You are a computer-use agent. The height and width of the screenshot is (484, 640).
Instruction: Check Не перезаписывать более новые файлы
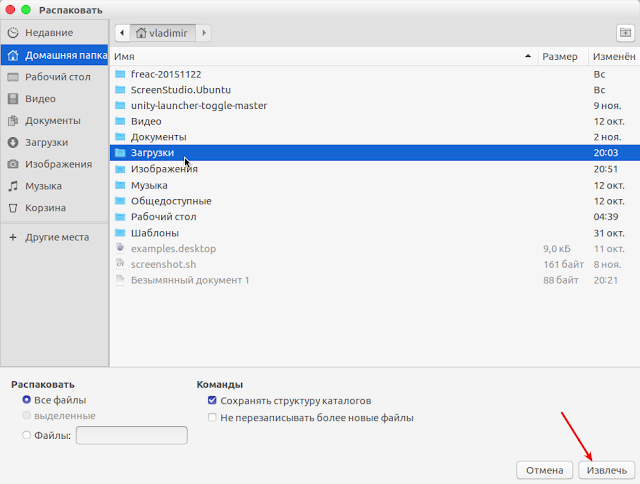pyautogui.click(x=212, y=417)
